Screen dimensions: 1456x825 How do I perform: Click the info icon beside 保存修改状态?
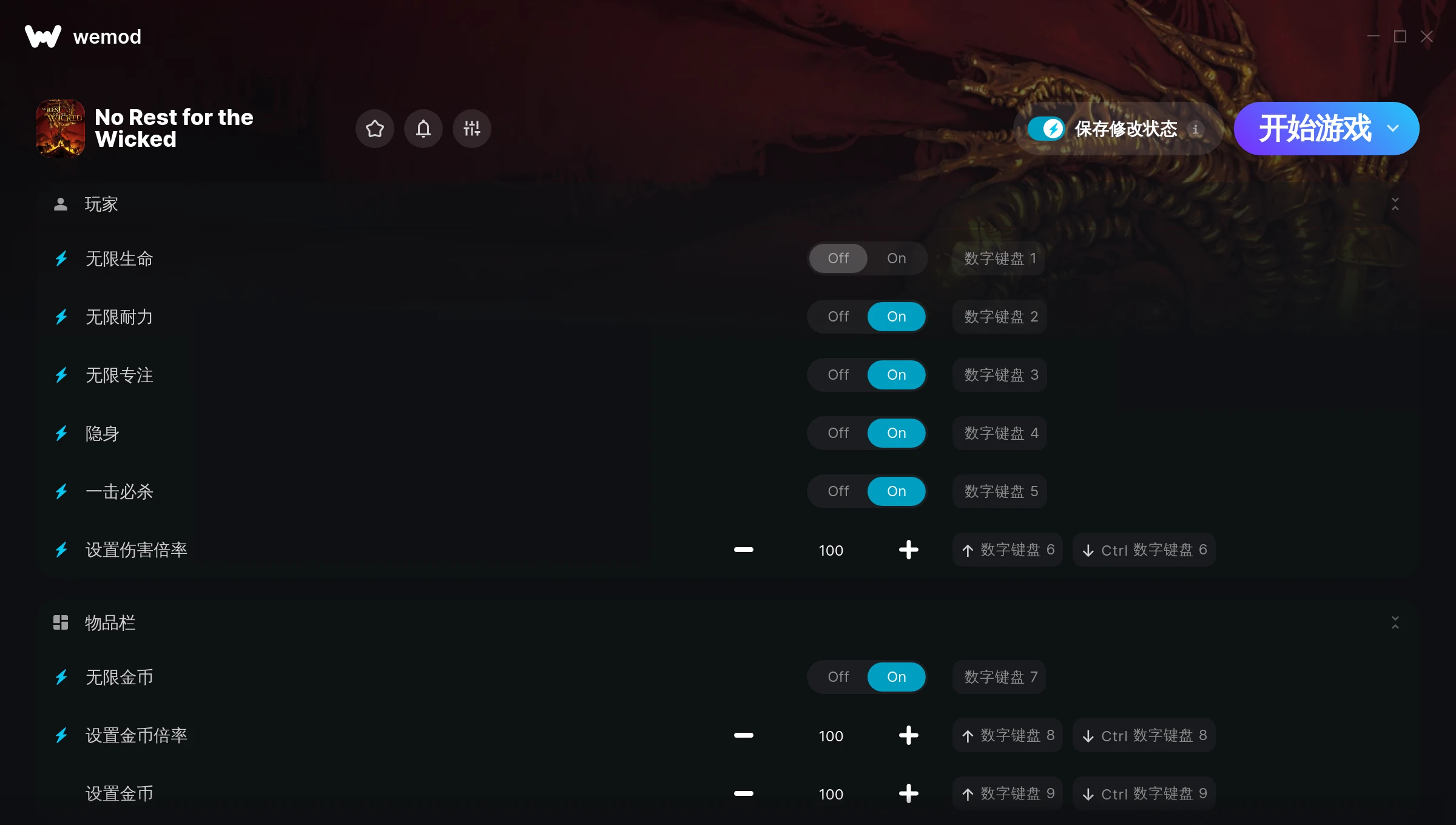1195,129
